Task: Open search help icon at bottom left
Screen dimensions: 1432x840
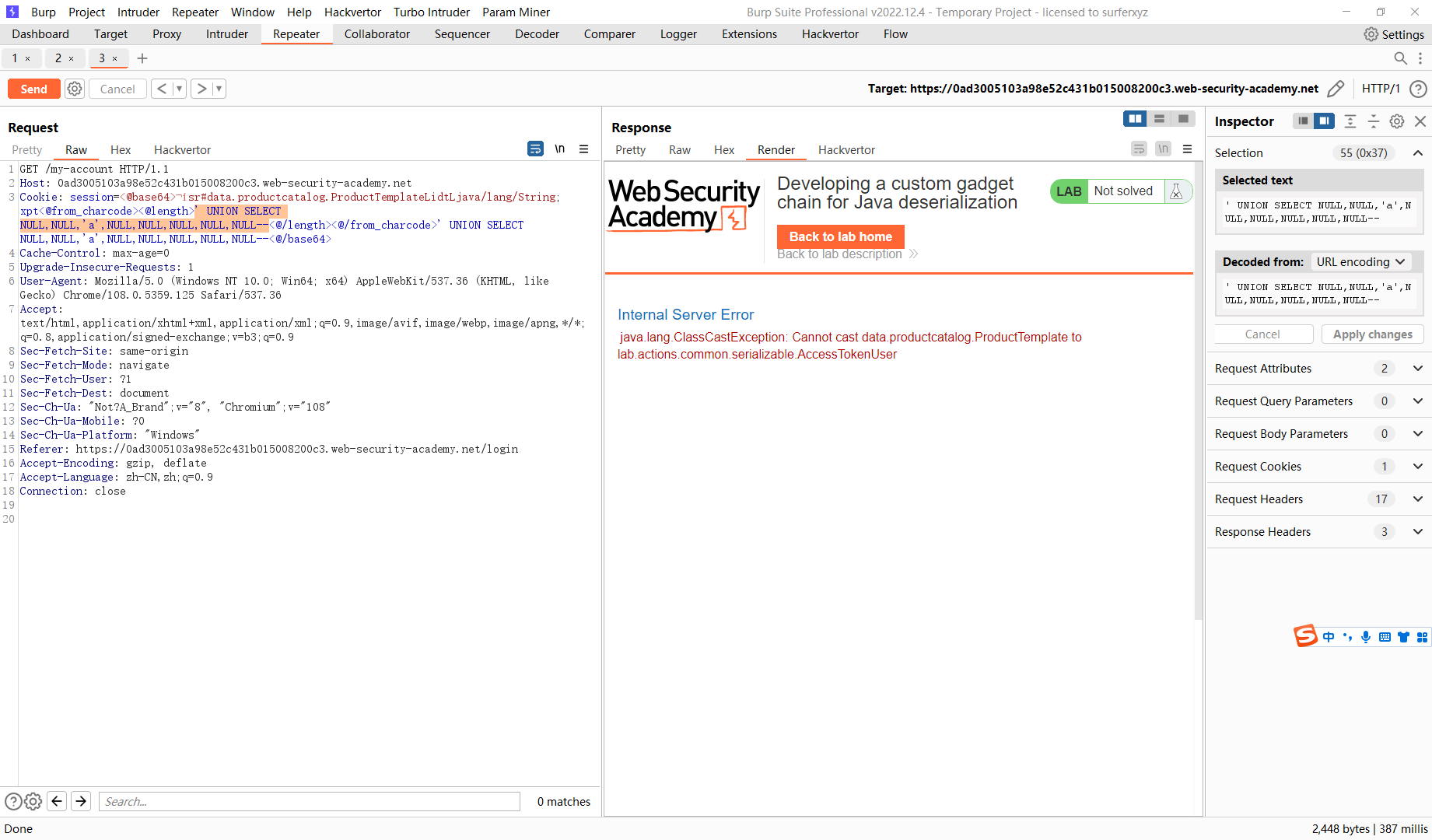Action: 13,801
